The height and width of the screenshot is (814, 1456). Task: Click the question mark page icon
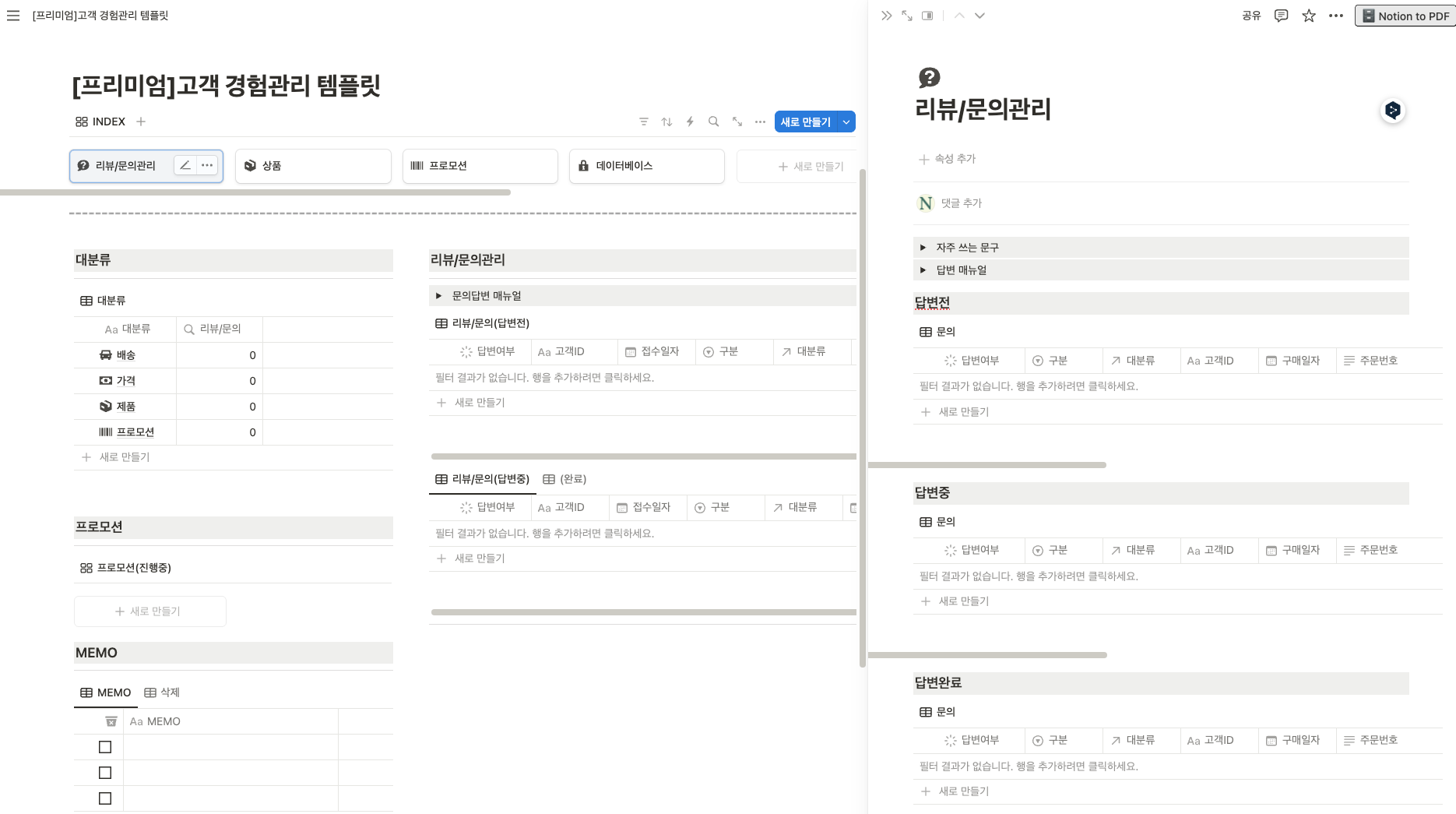click(x=930, y=77)
